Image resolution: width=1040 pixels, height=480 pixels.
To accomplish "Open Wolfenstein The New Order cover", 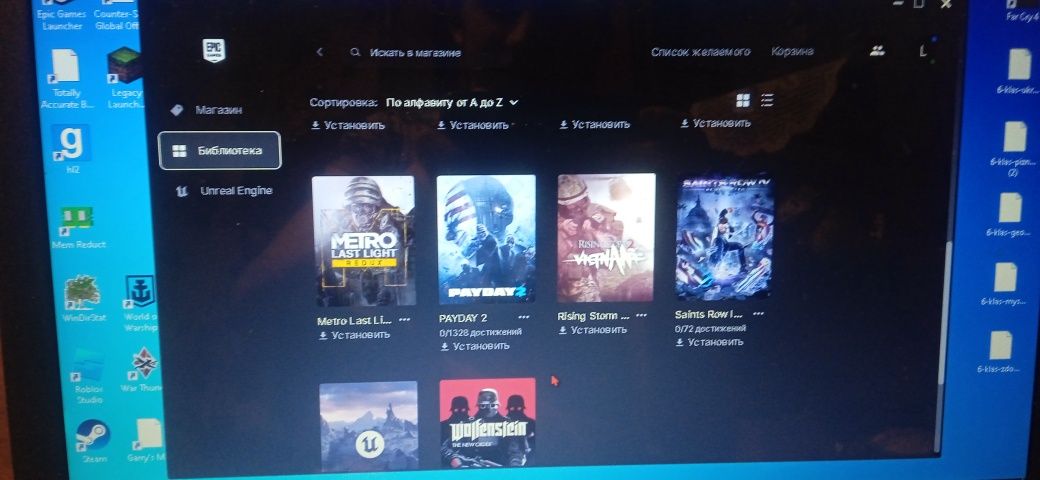I will click(488, 423).
